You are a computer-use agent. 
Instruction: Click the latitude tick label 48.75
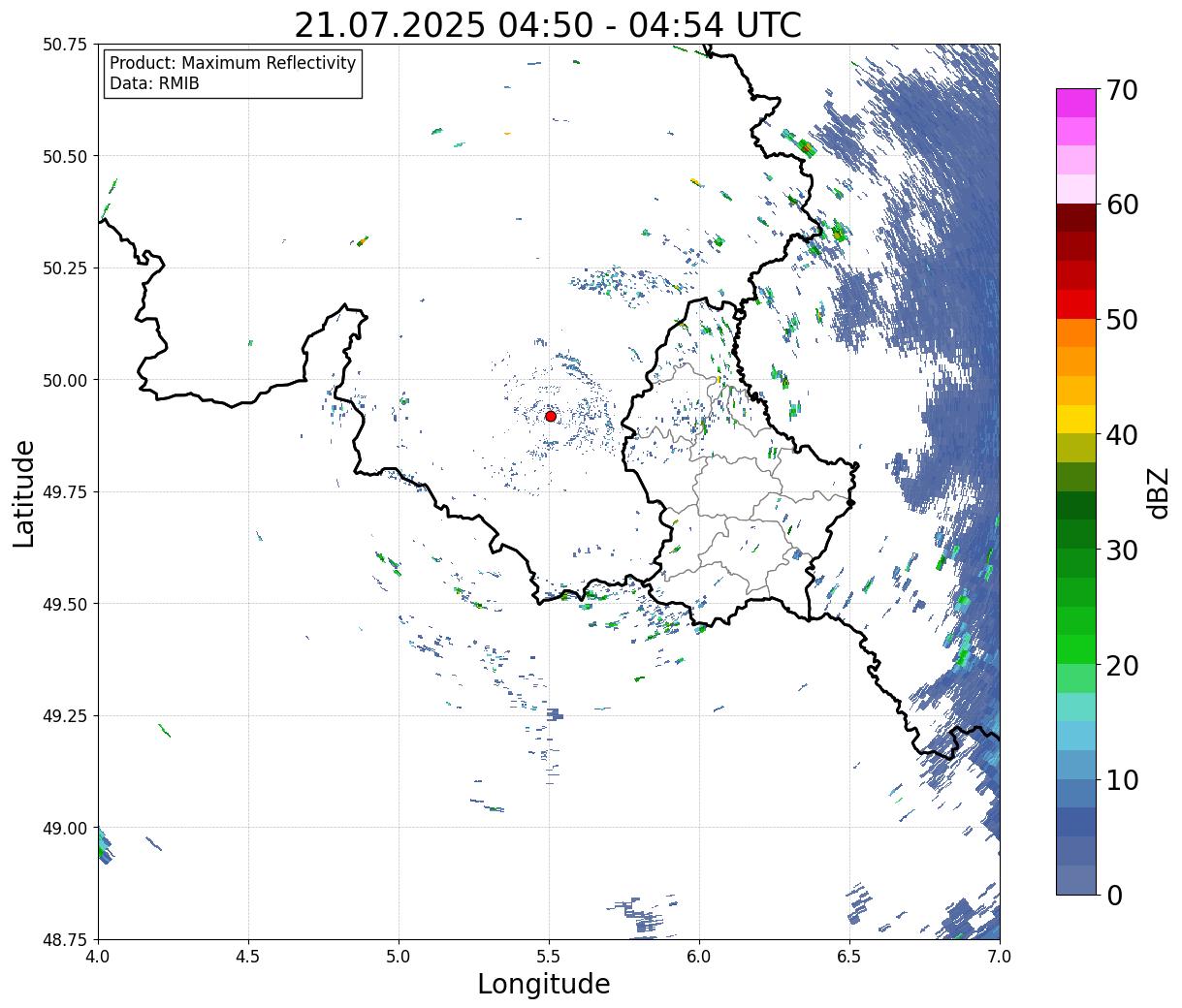65,940
